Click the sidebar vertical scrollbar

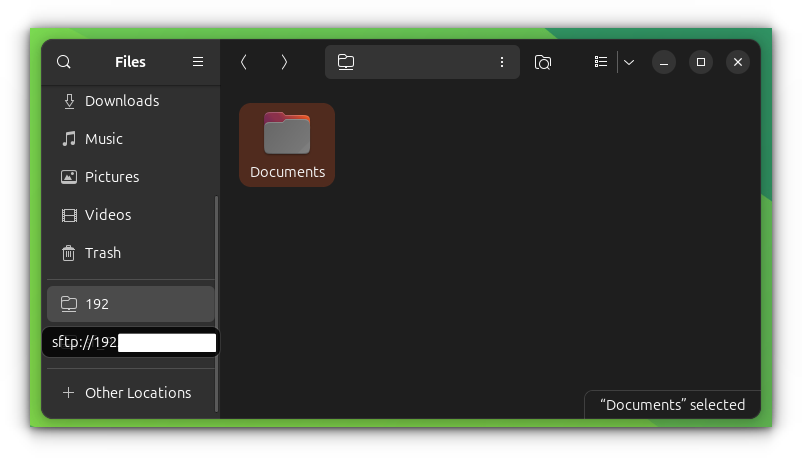217,300
